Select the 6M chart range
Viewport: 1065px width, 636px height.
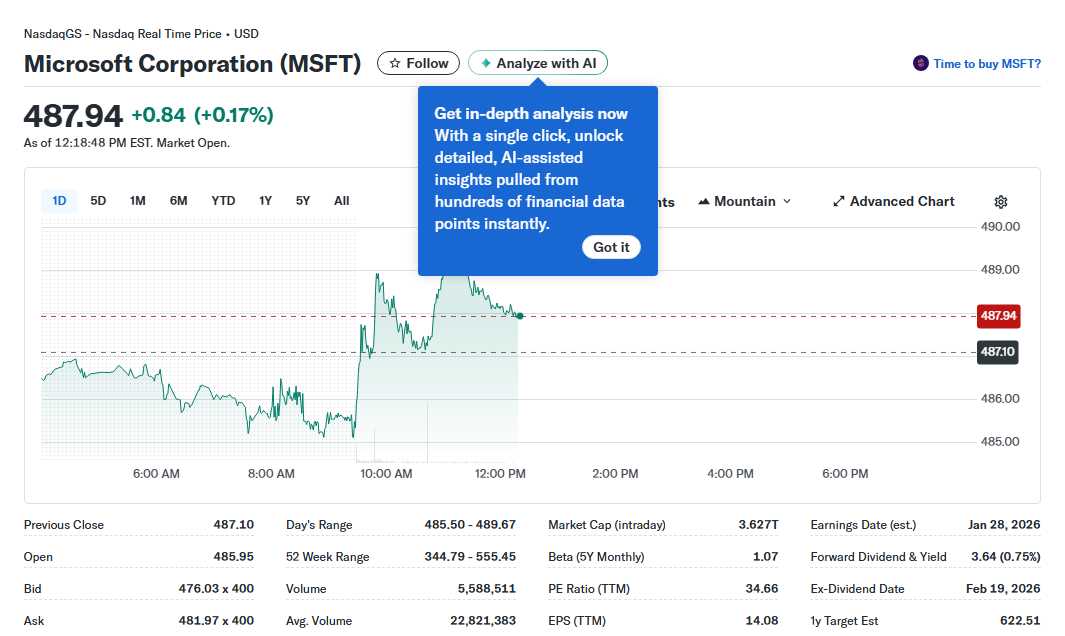click(x=178, y=200)
